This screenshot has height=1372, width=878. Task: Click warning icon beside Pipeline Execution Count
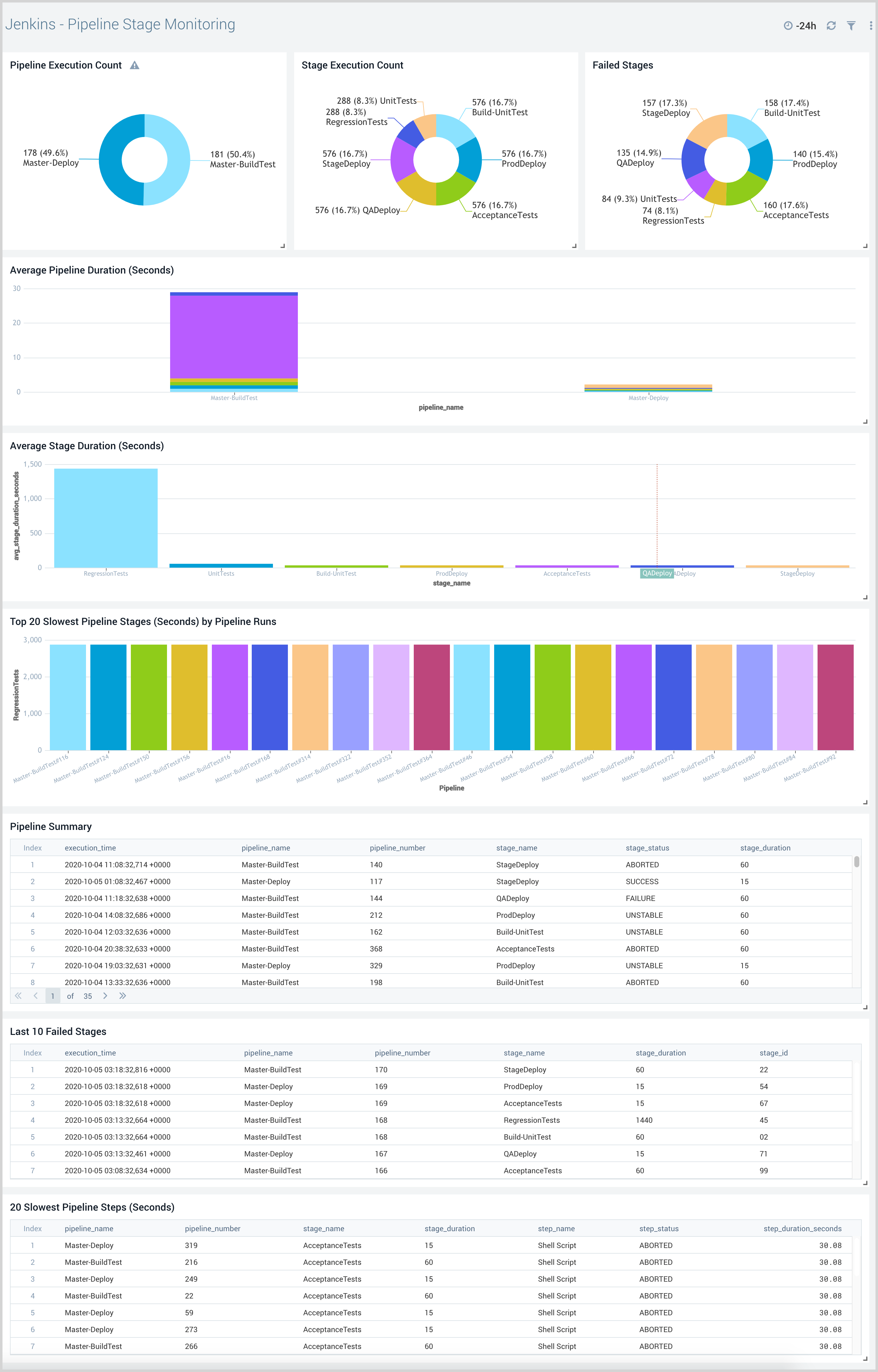tap(135, 65)
